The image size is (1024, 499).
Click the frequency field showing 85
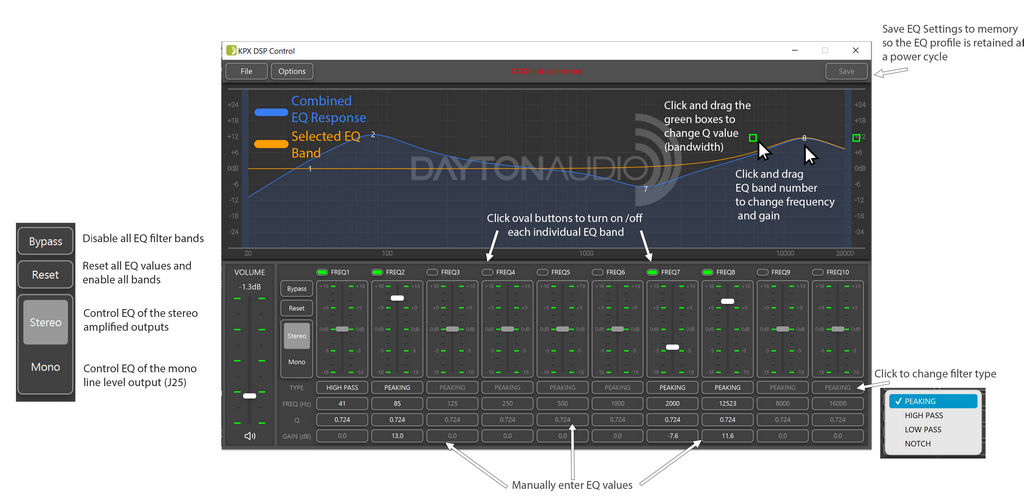398,404
